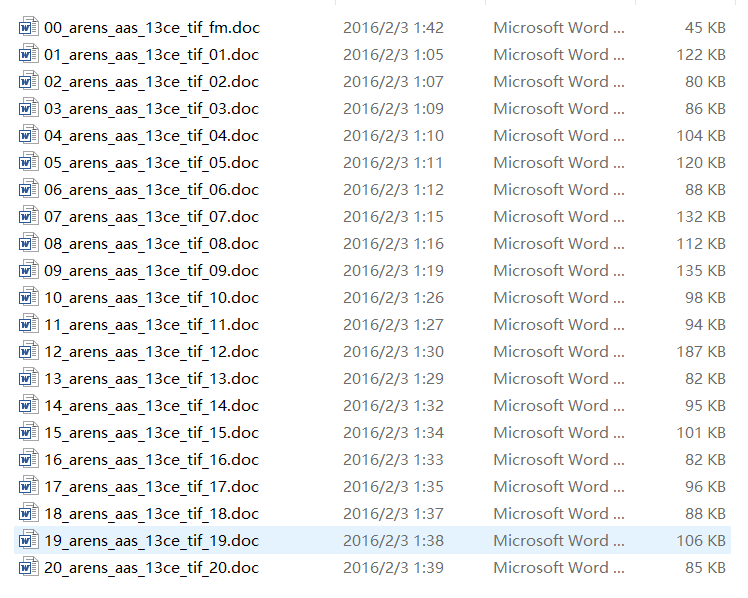Click the date 2016/2/3 1:37
Screen dimensions: 748x598
click(x=394, y=514)
